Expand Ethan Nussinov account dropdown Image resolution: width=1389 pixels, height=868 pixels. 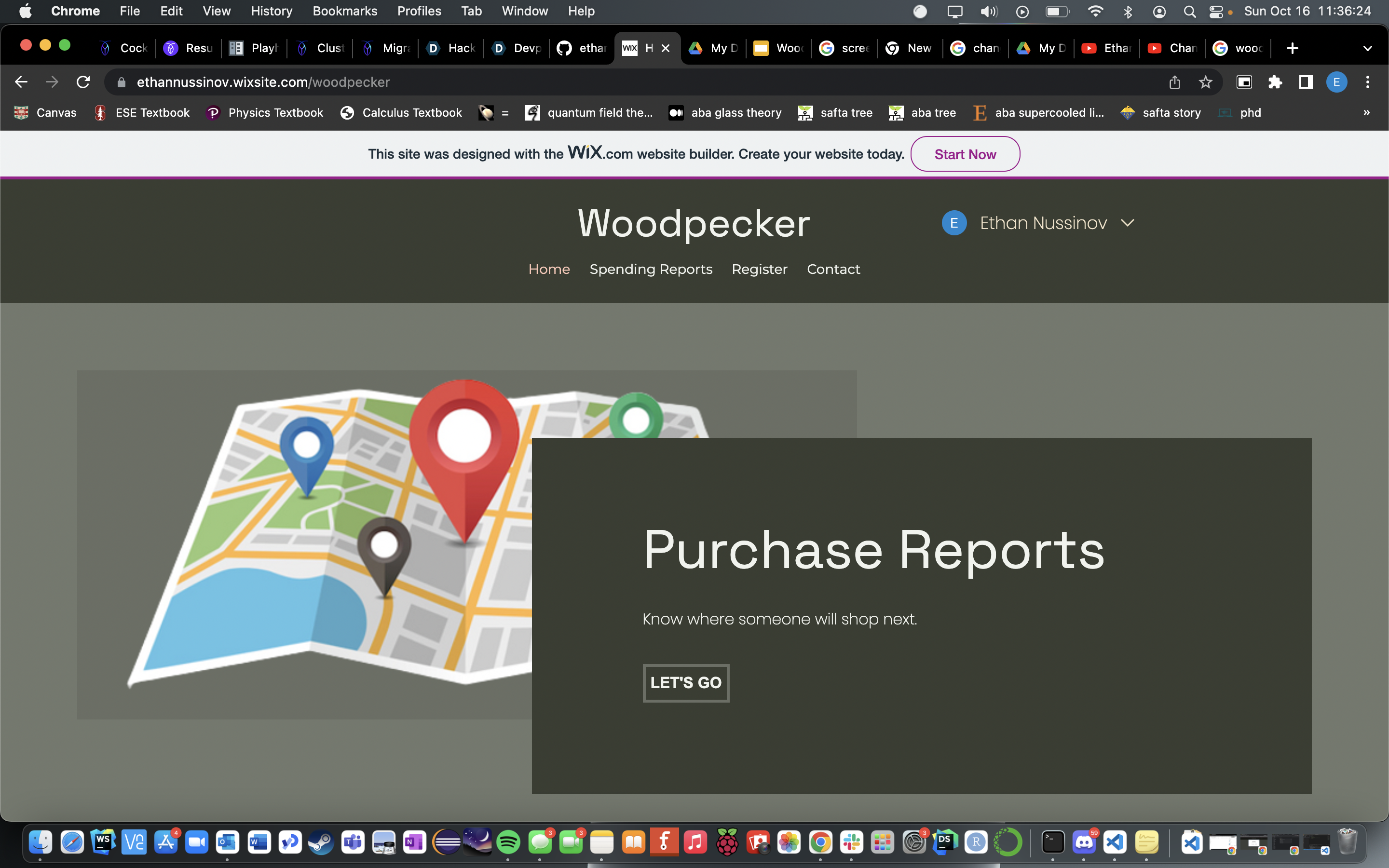coord(1127,223)
